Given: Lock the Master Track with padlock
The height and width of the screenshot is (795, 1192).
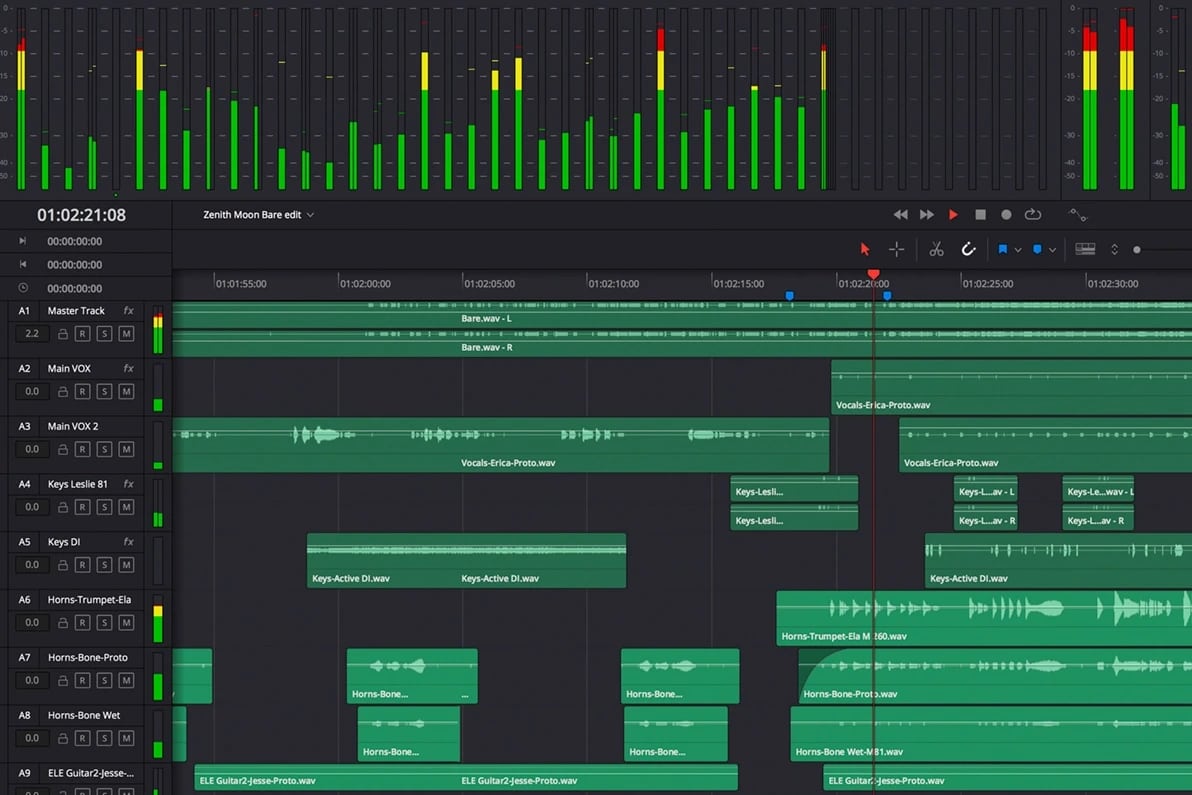Looking at the screenshot, I should [62, 334].
